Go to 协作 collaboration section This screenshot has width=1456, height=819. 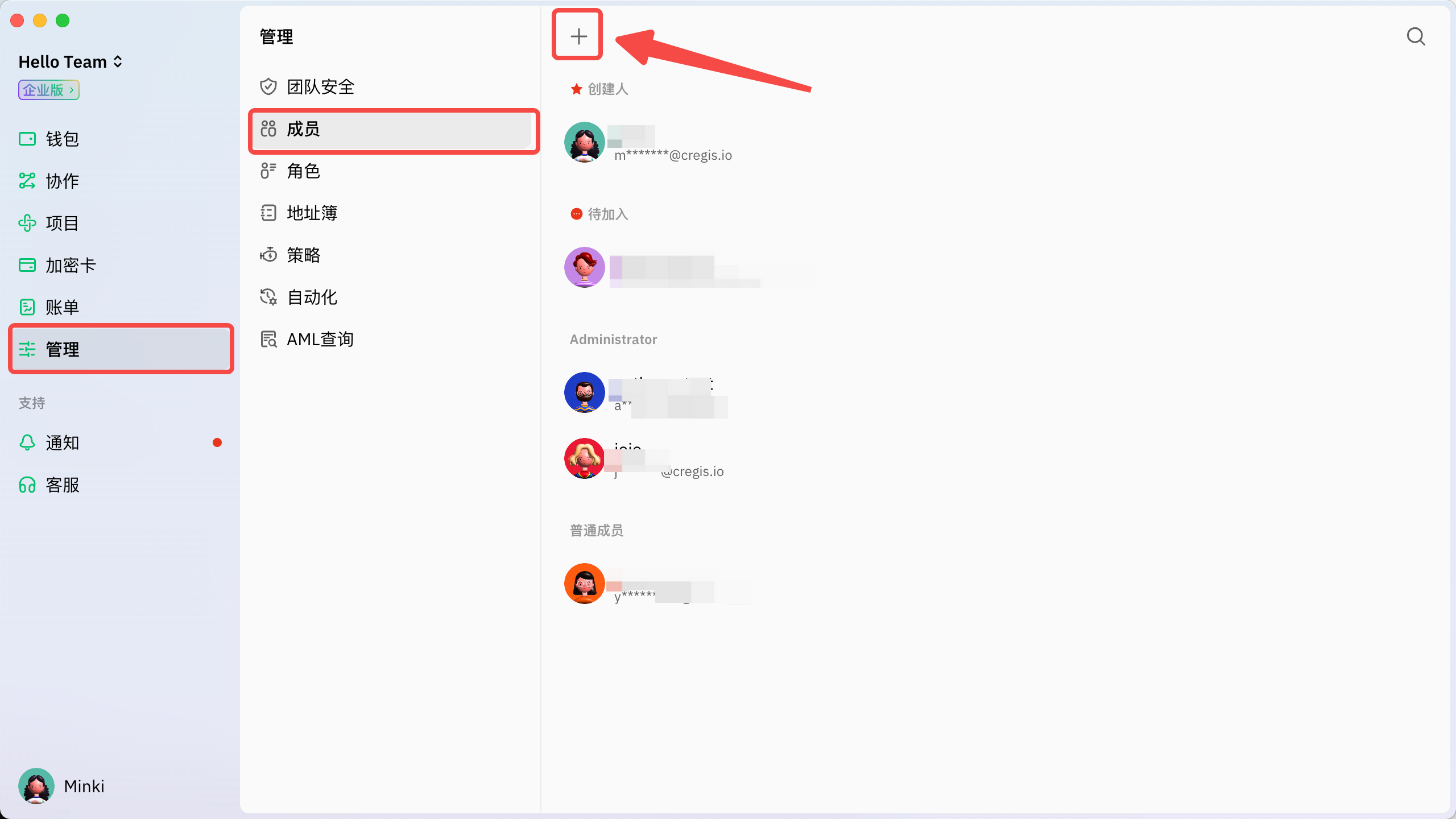tap(61, 181)
